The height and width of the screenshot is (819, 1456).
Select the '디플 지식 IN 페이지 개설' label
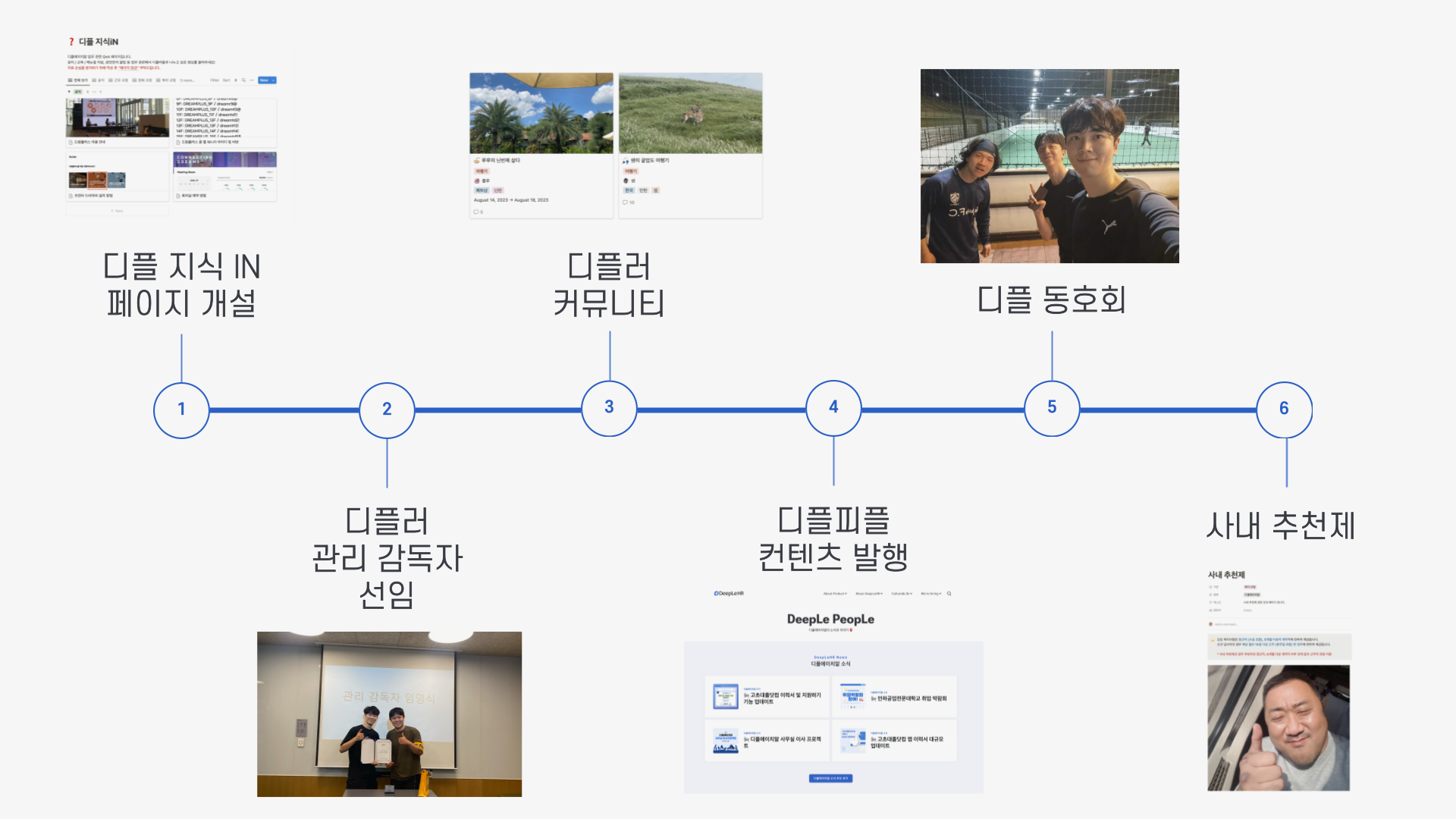(181, 285)
